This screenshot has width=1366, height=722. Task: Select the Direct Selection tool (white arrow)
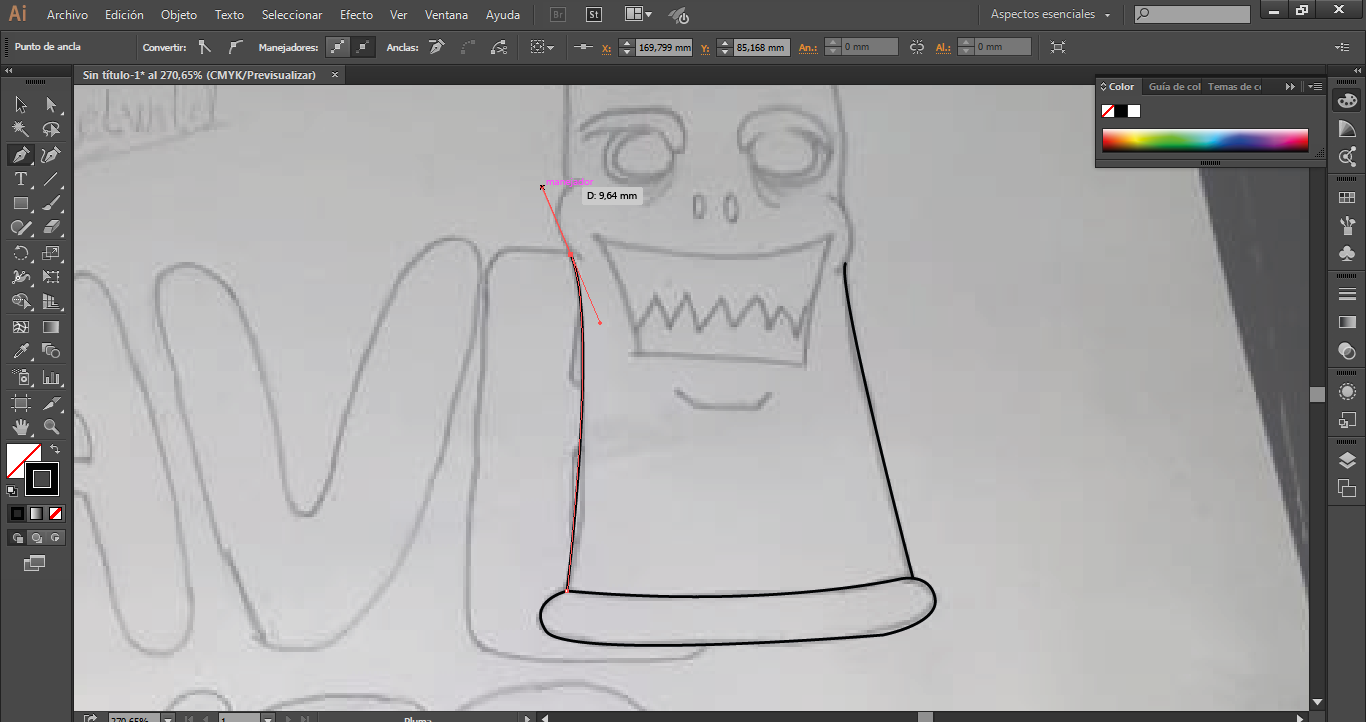(51, 105)
